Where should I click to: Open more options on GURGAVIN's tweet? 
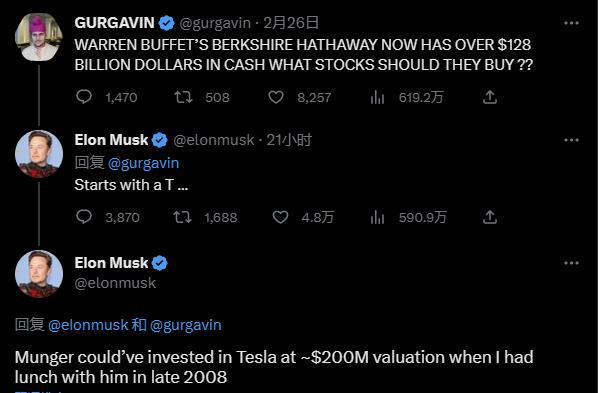[571, 23]
